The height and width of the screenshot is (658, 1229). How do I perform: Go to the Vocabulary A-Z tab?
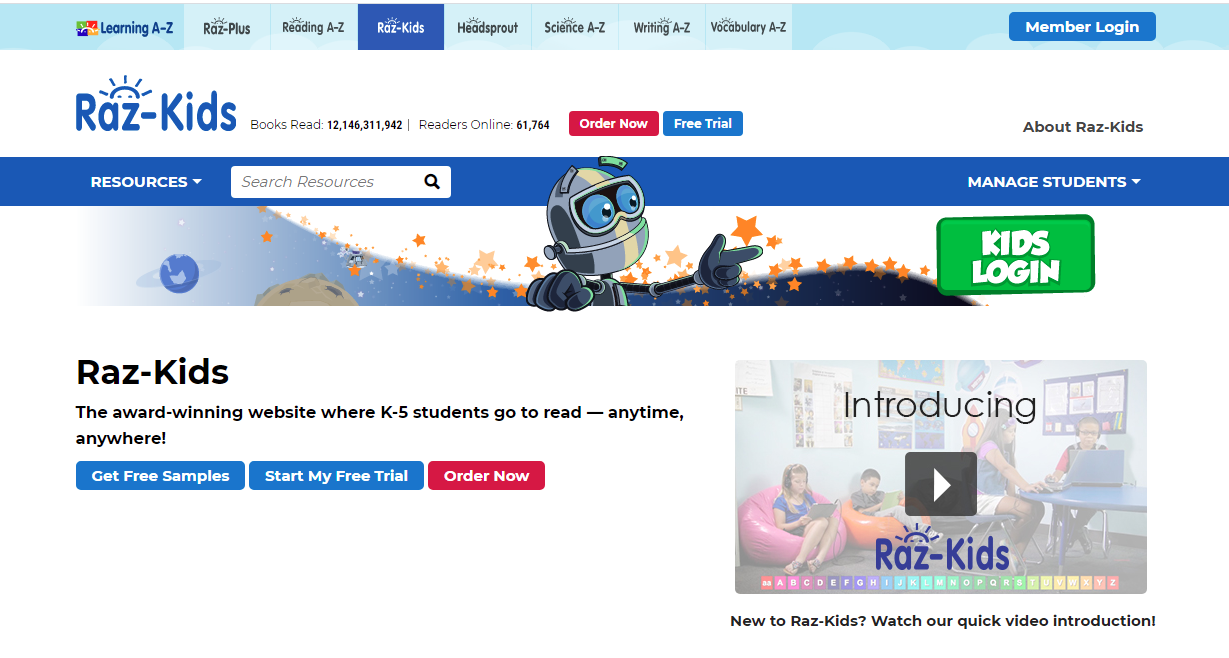pyautogui.click(x=748, y=28)
